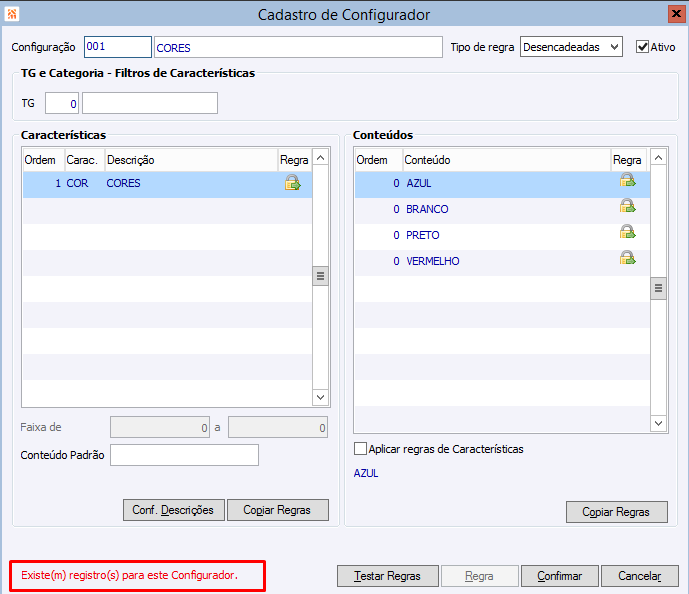
Task: Click the TG description field
Action: point(150,103)
